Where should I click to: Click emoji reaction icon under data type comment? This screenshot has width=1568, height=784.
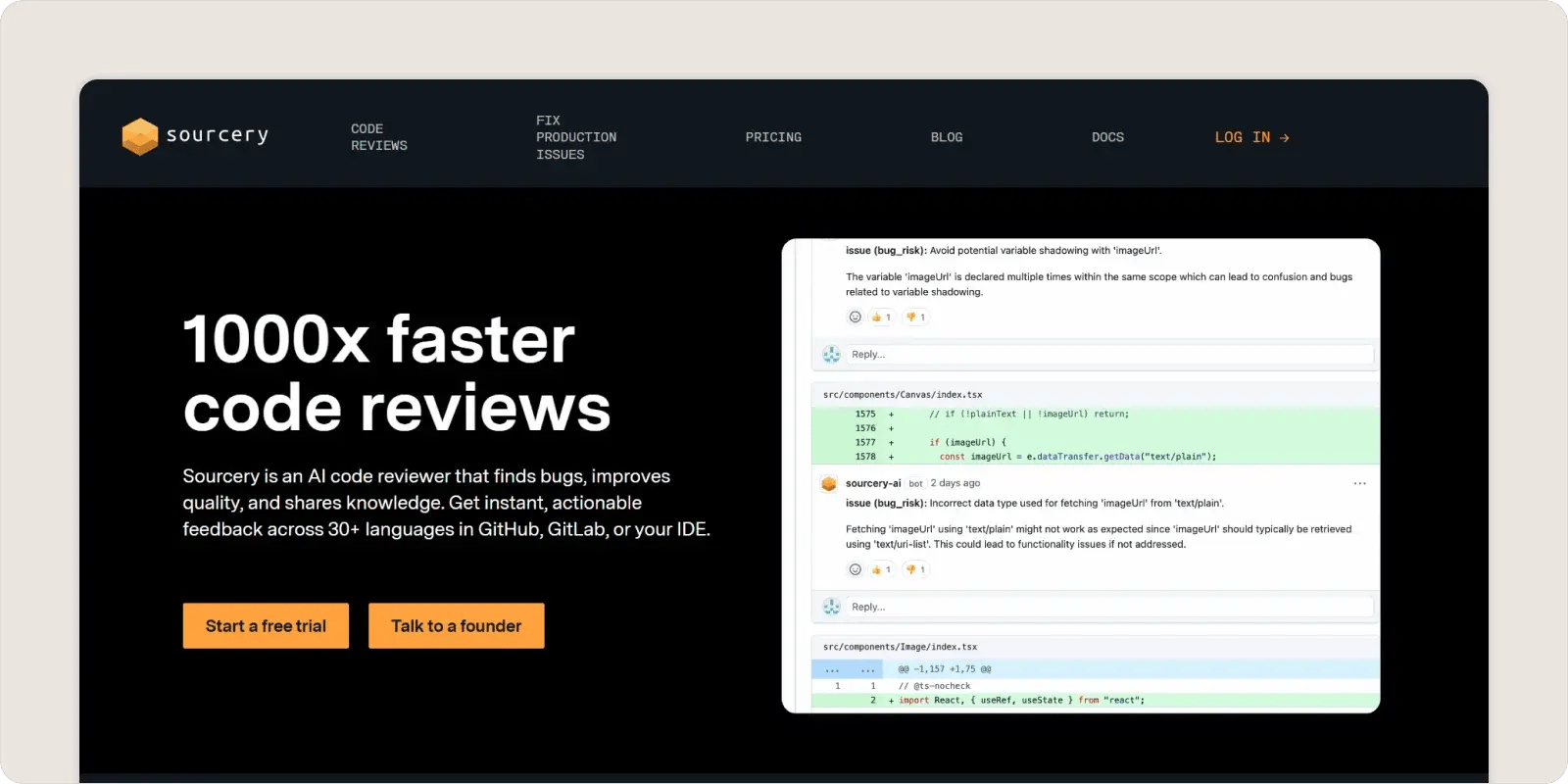click(855, 569)
